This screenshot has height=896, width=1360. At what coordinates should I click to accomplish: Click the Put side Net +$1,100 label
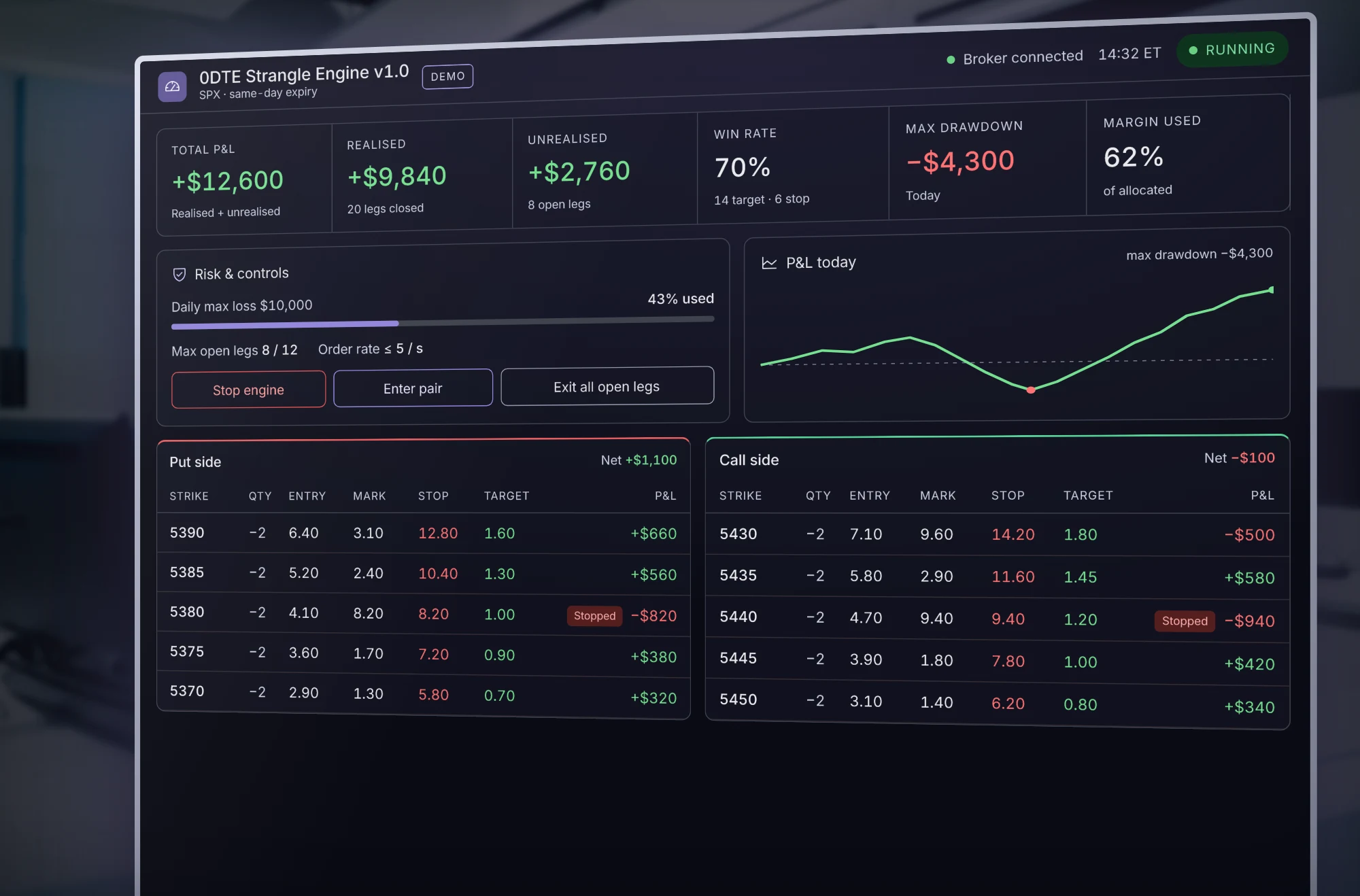(639, 460)
